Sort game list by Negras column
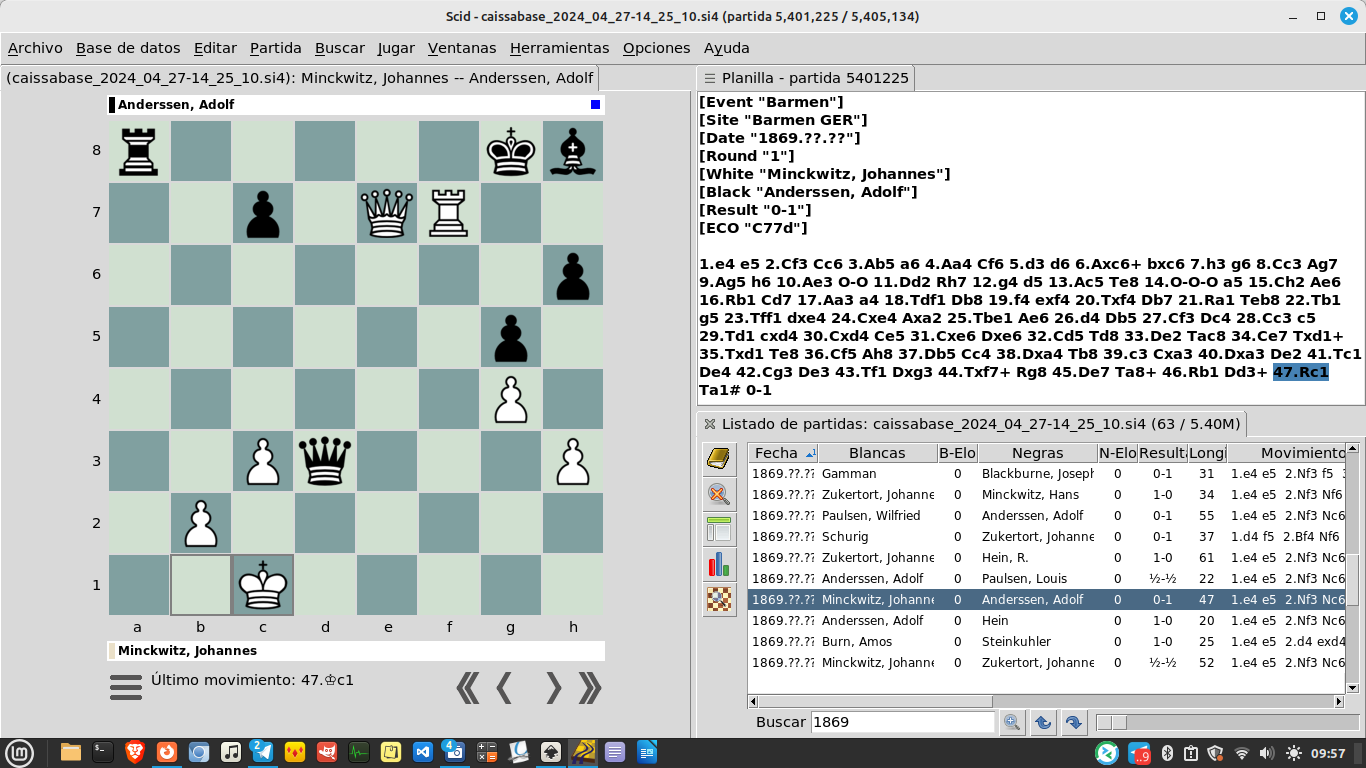Screen dimensions: 1366x768 pos(1037,453)
